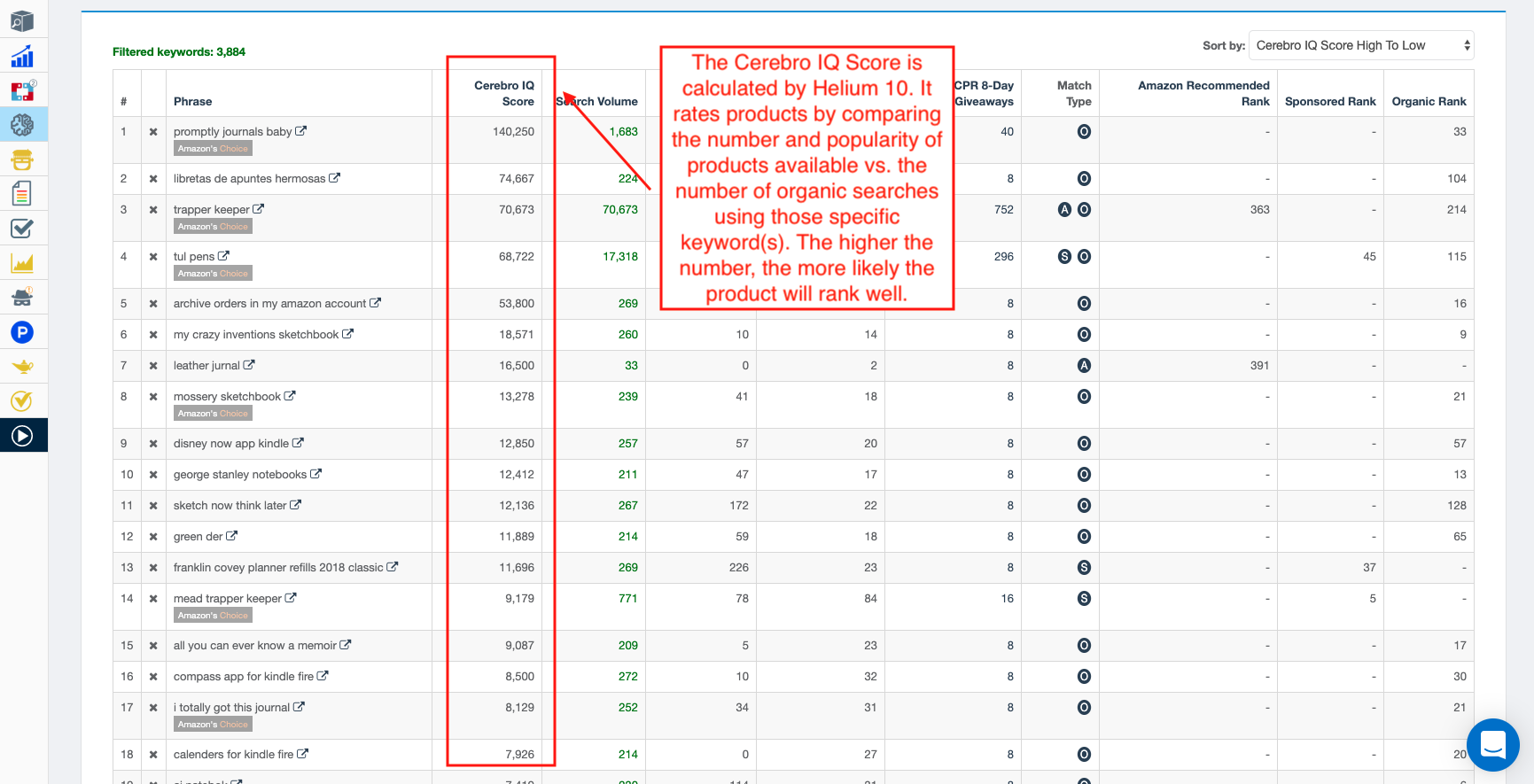Open the Keyword Tracker chart icon

22,263
